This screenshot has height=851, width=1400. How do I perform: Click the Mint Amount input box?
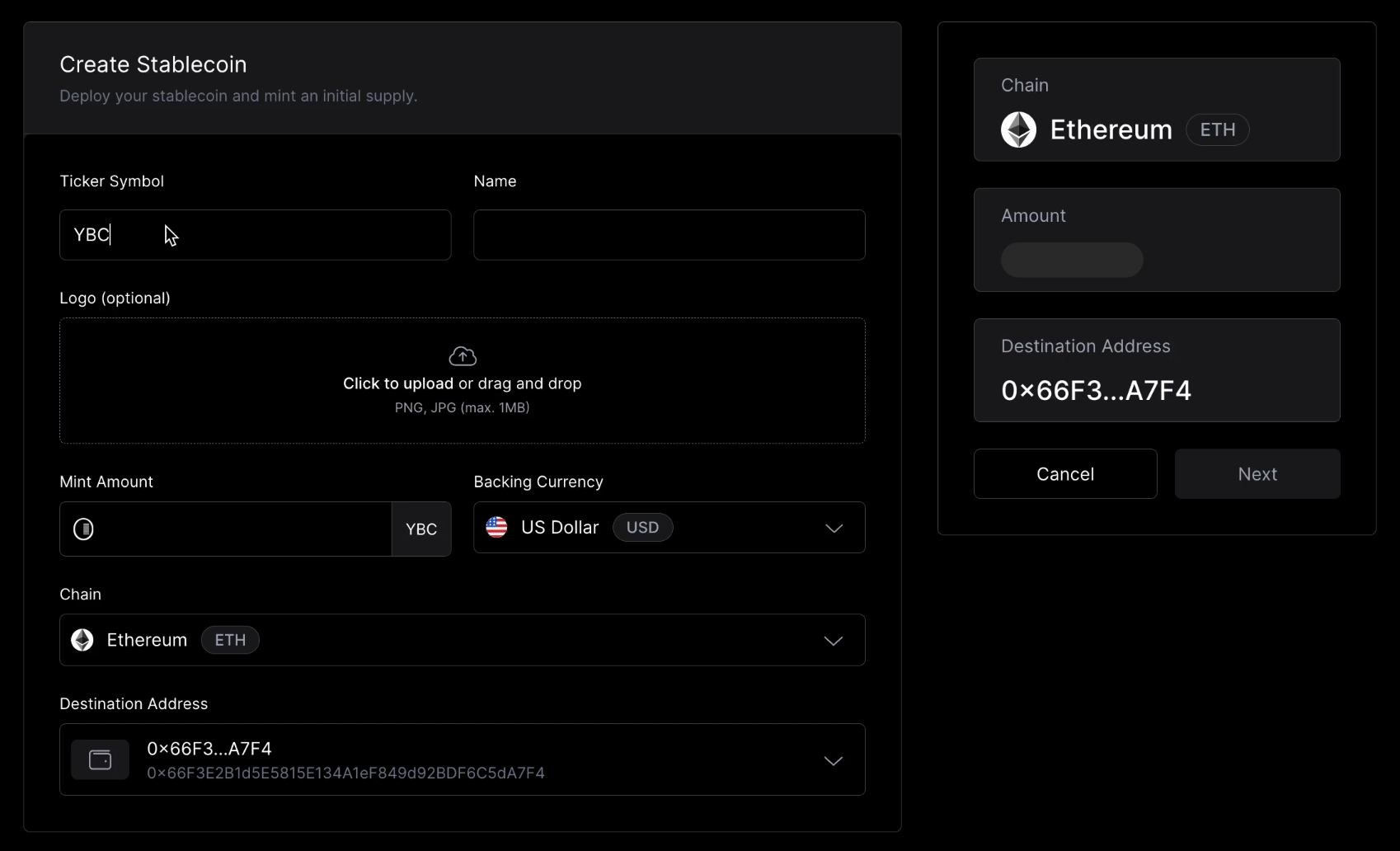[239, 529]
